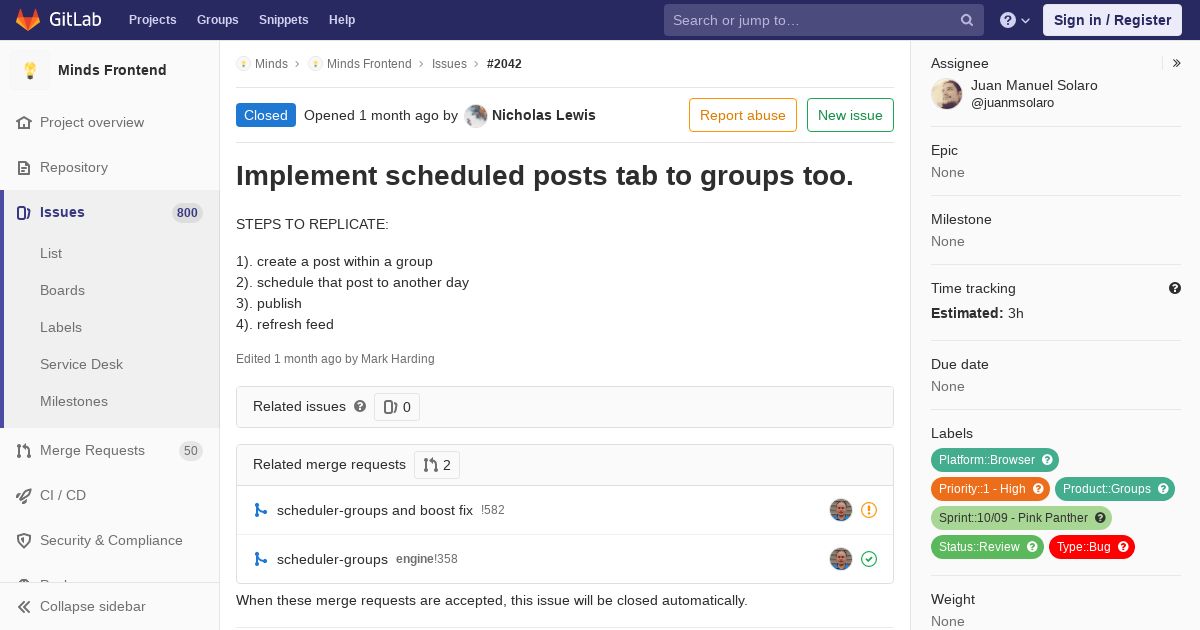
Task: Open the GitLab home logo
Action: [x=58, y=19]
